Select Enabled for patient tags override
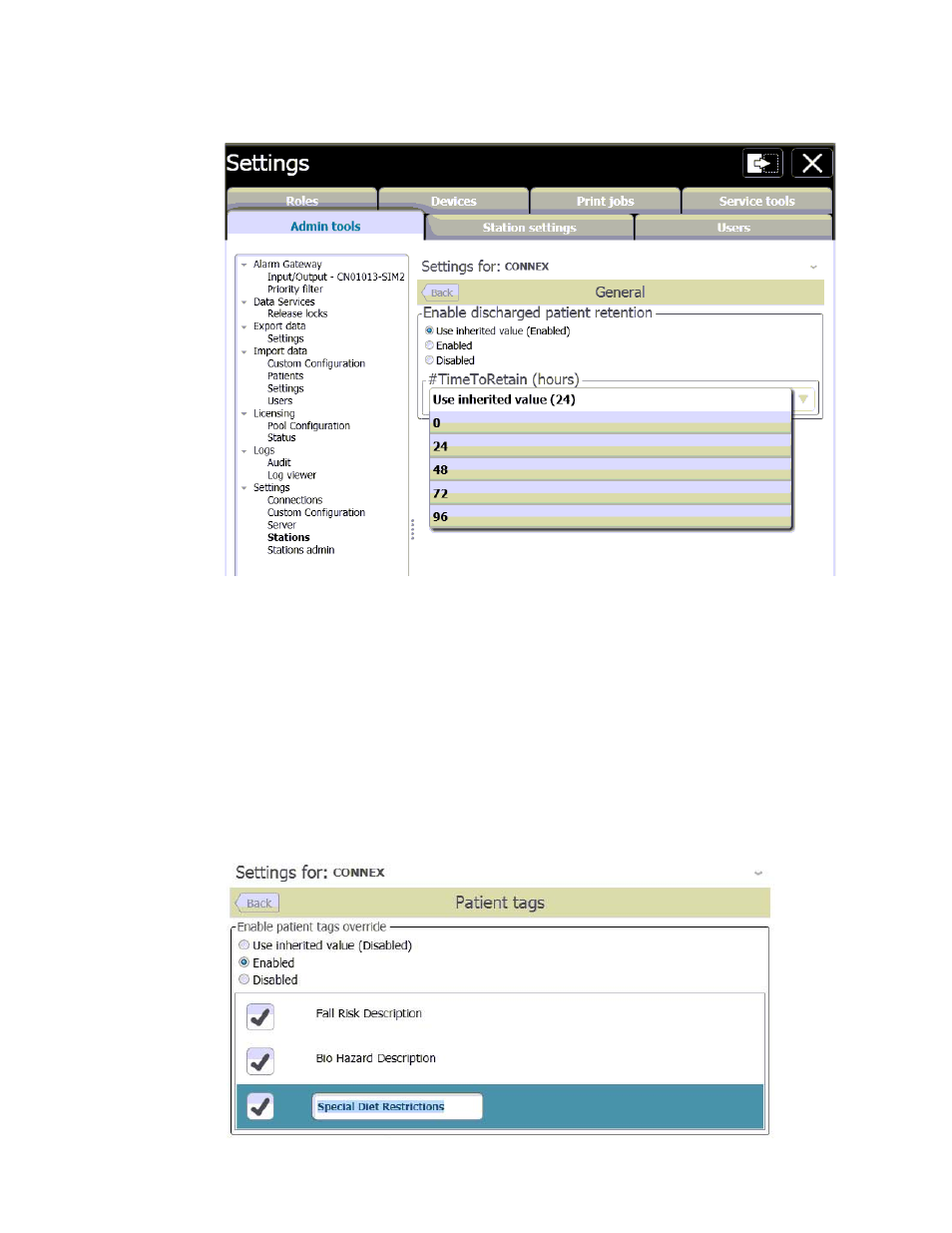 point(243,962)
